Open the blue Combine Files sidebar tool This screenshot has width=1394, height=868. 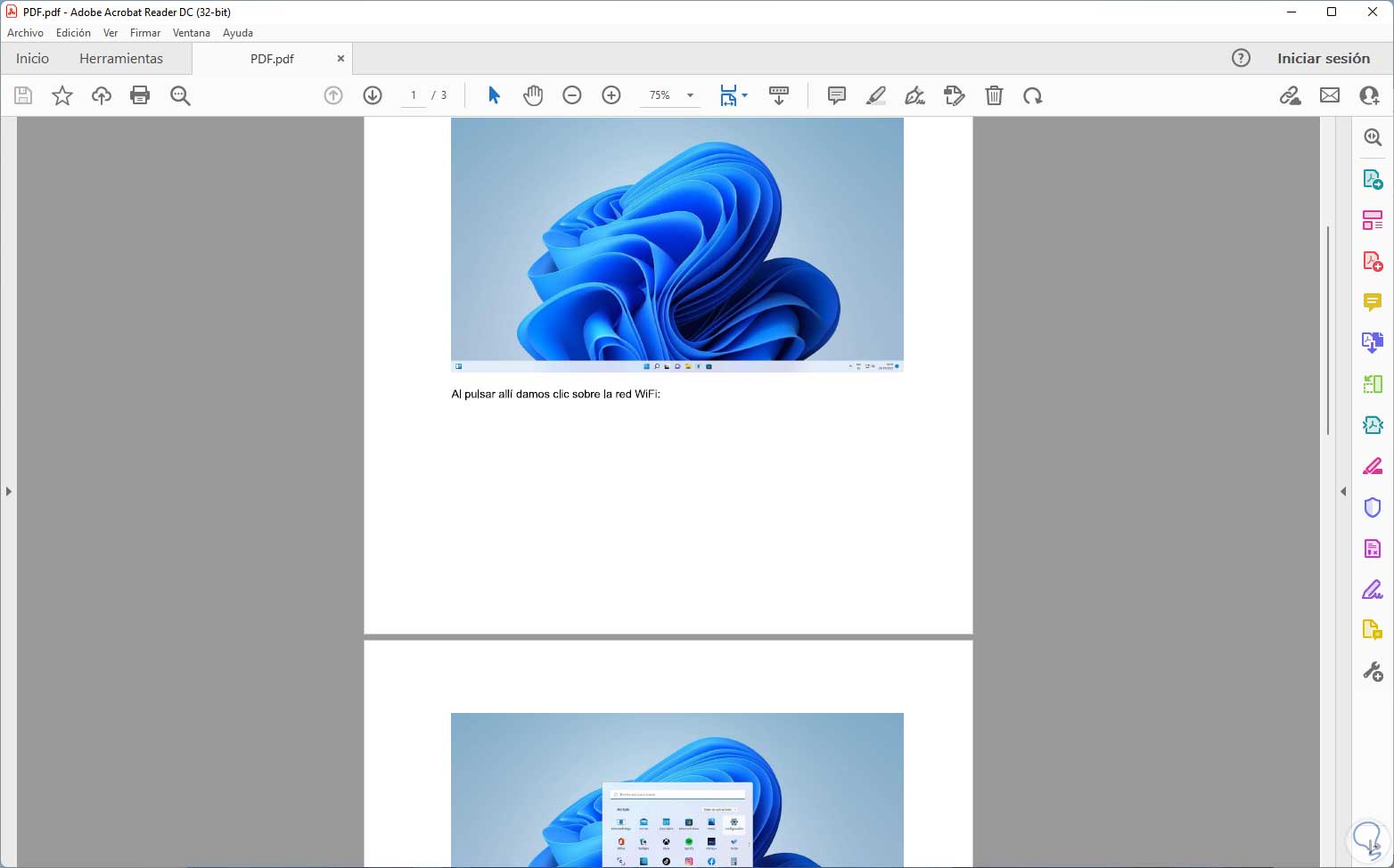click(x=1373, y=342)
